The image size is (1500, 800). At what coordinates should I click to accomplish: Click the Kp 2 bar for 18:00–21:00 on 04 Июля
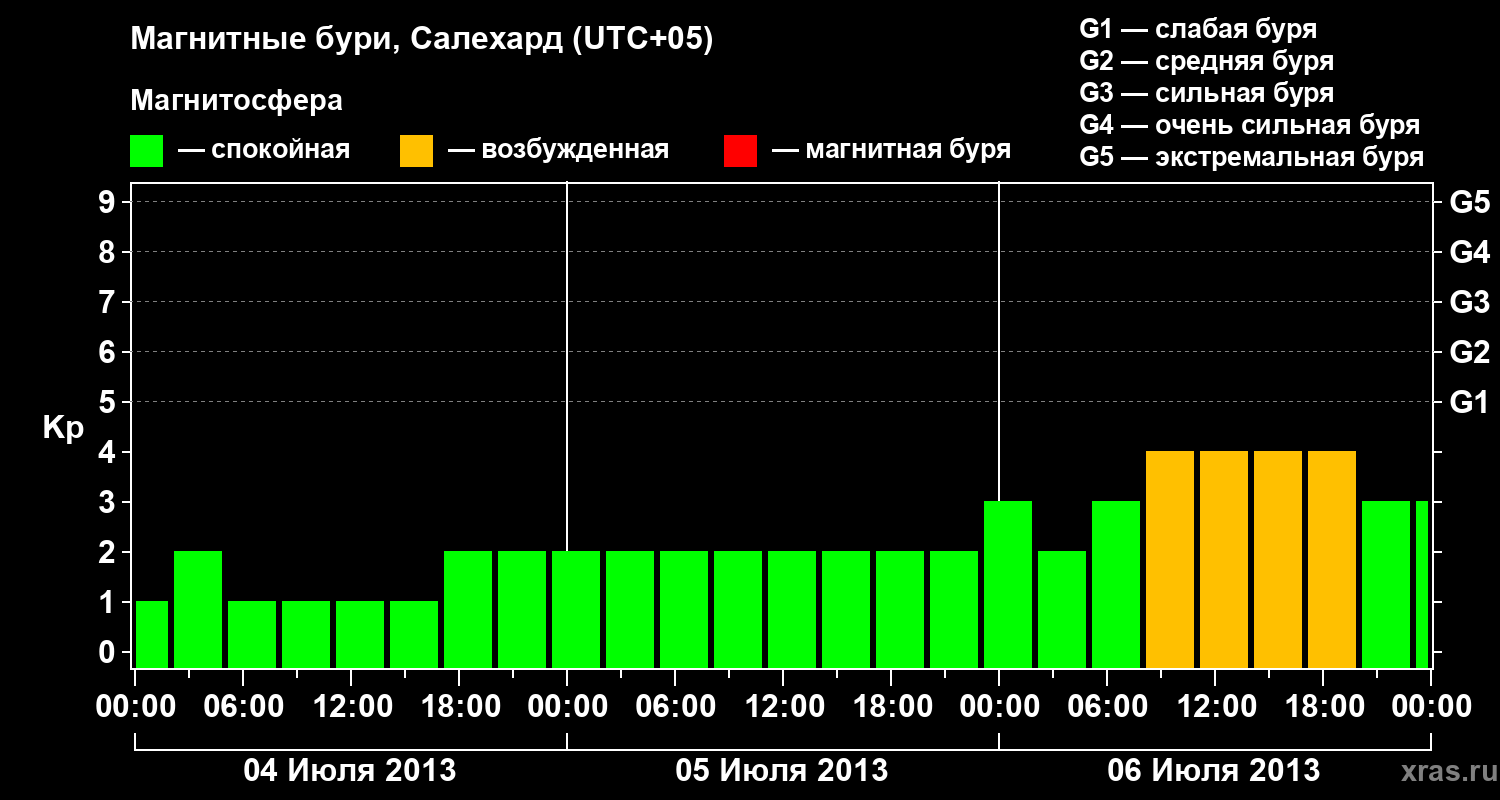click(x=468, y=609)
